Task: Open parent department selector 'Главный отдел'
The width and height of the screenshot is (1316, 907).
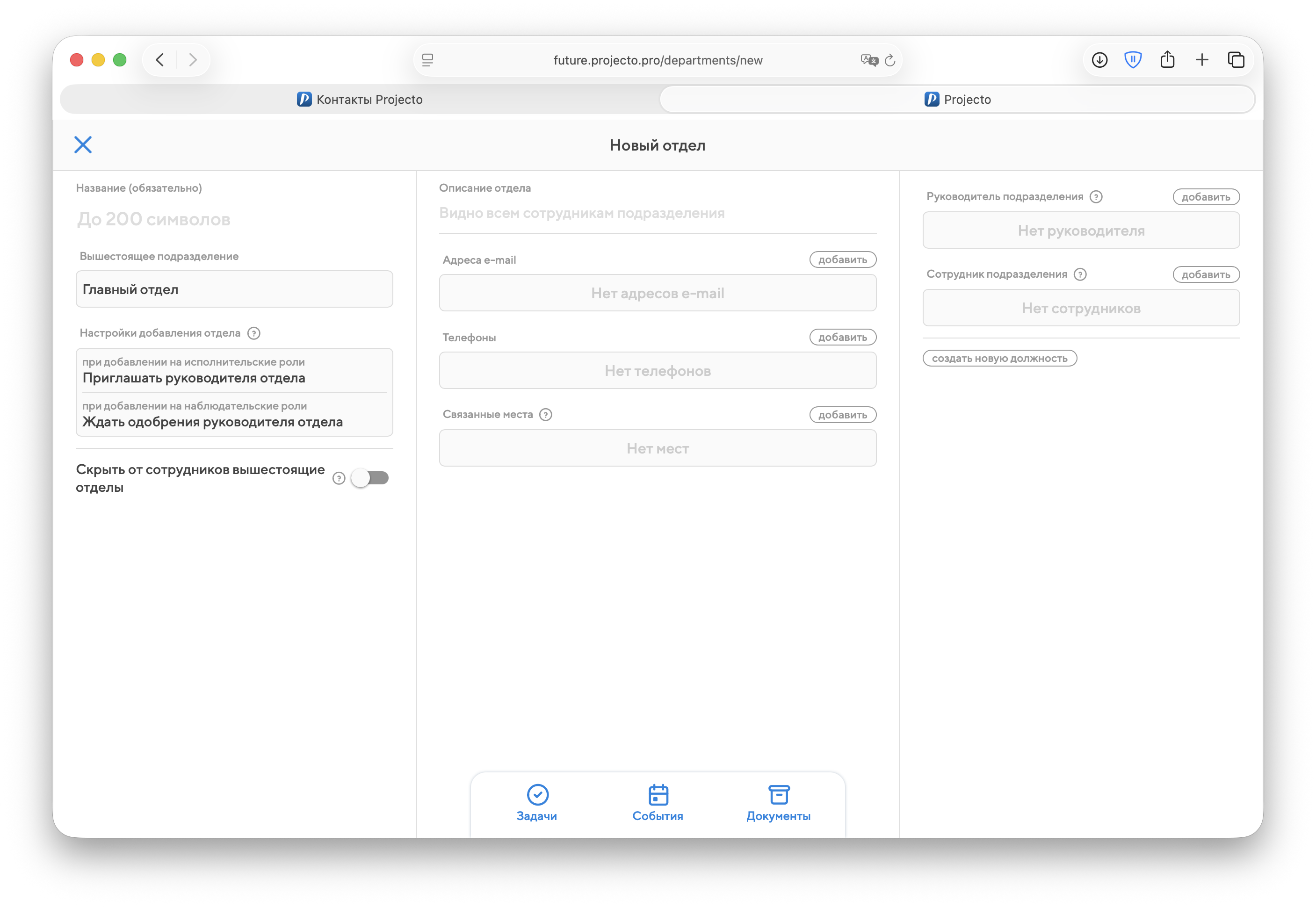Action: [234, 289]
